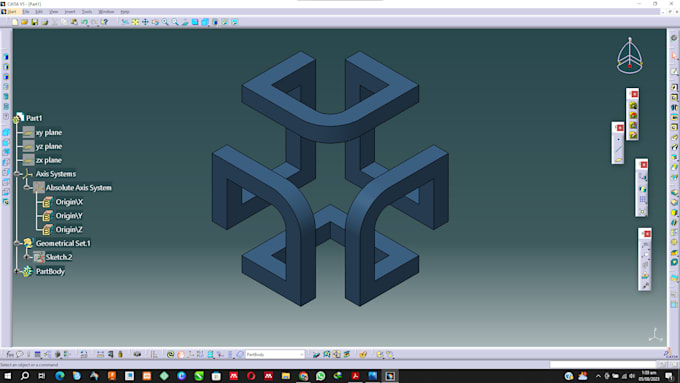Open the Edit menu
Viewport: 680px width, 383px height.
pyautogui.click(x=39, y=12)
